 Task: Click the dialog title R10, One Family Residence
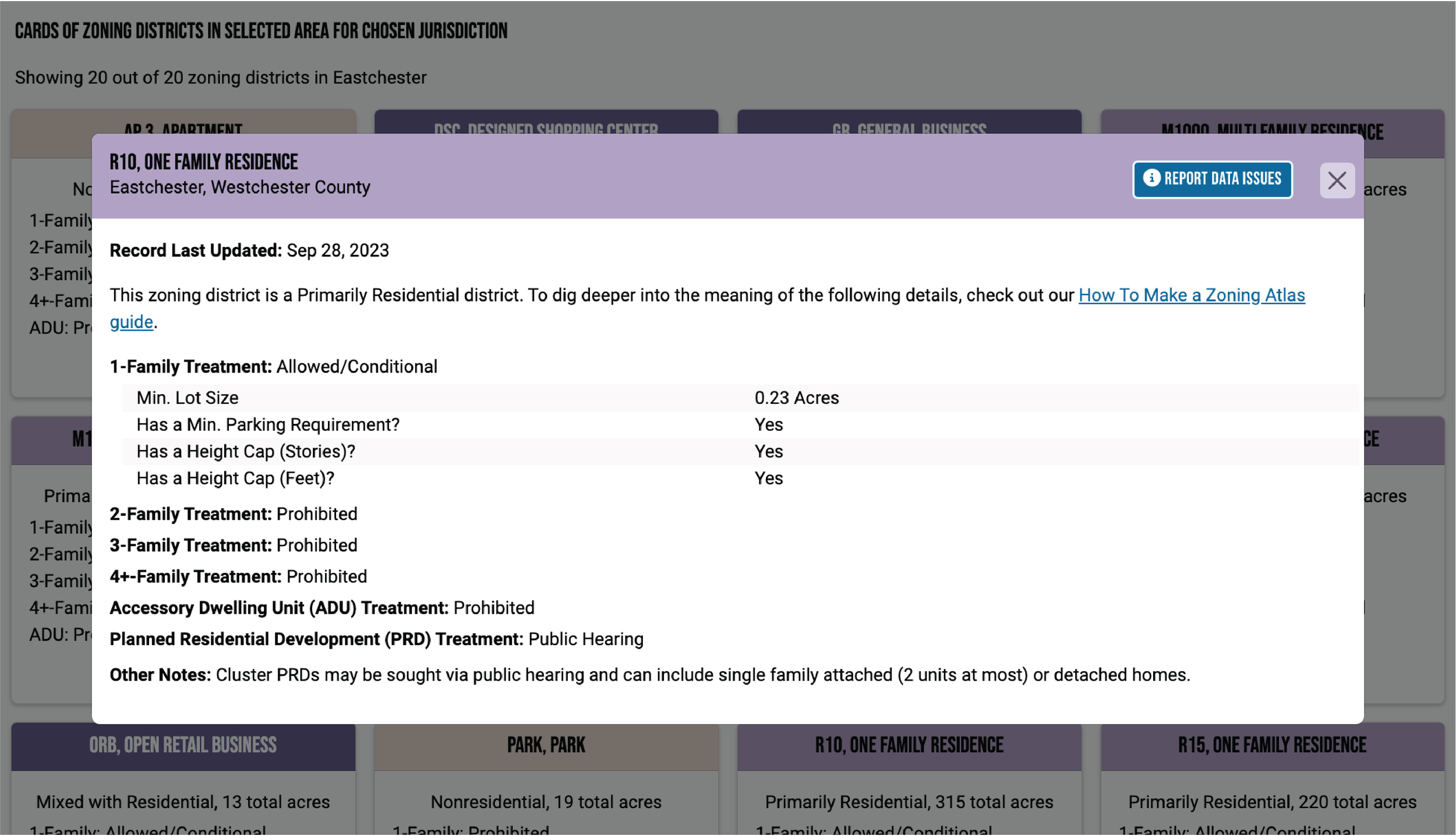204,162
